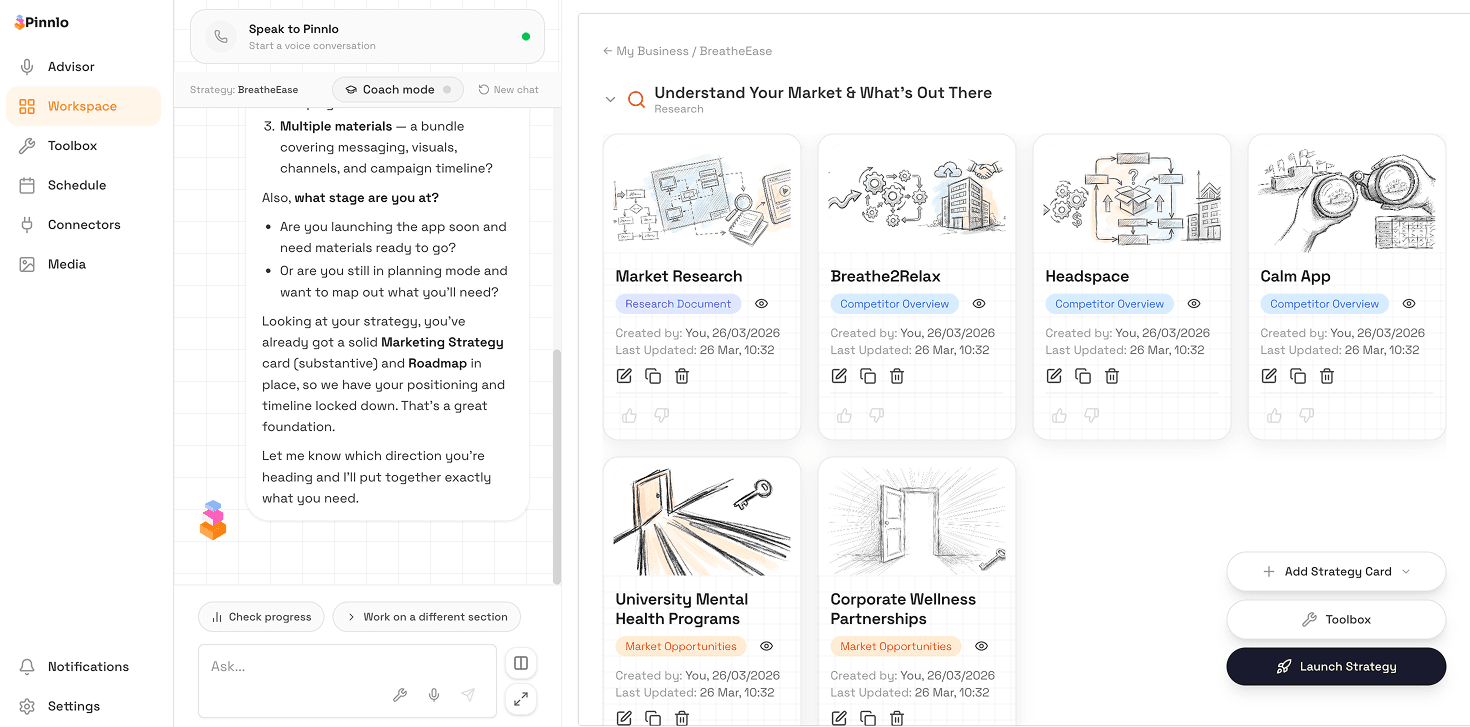
Task: Duplicate the Headspace card
Action: [1083, 376]
